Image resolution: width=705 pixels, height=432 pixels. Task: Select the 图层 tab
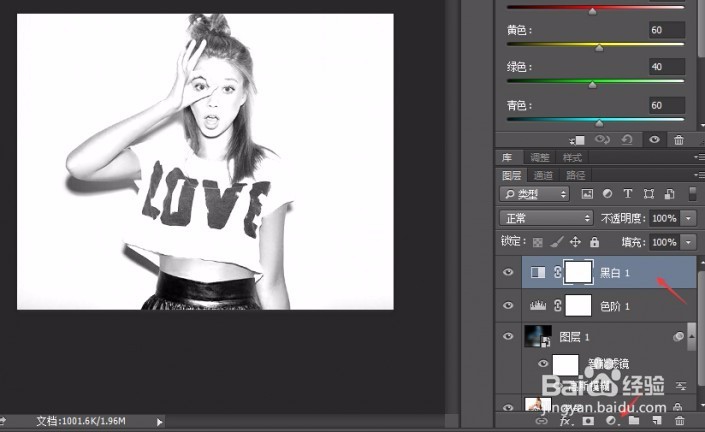(511, 175)
